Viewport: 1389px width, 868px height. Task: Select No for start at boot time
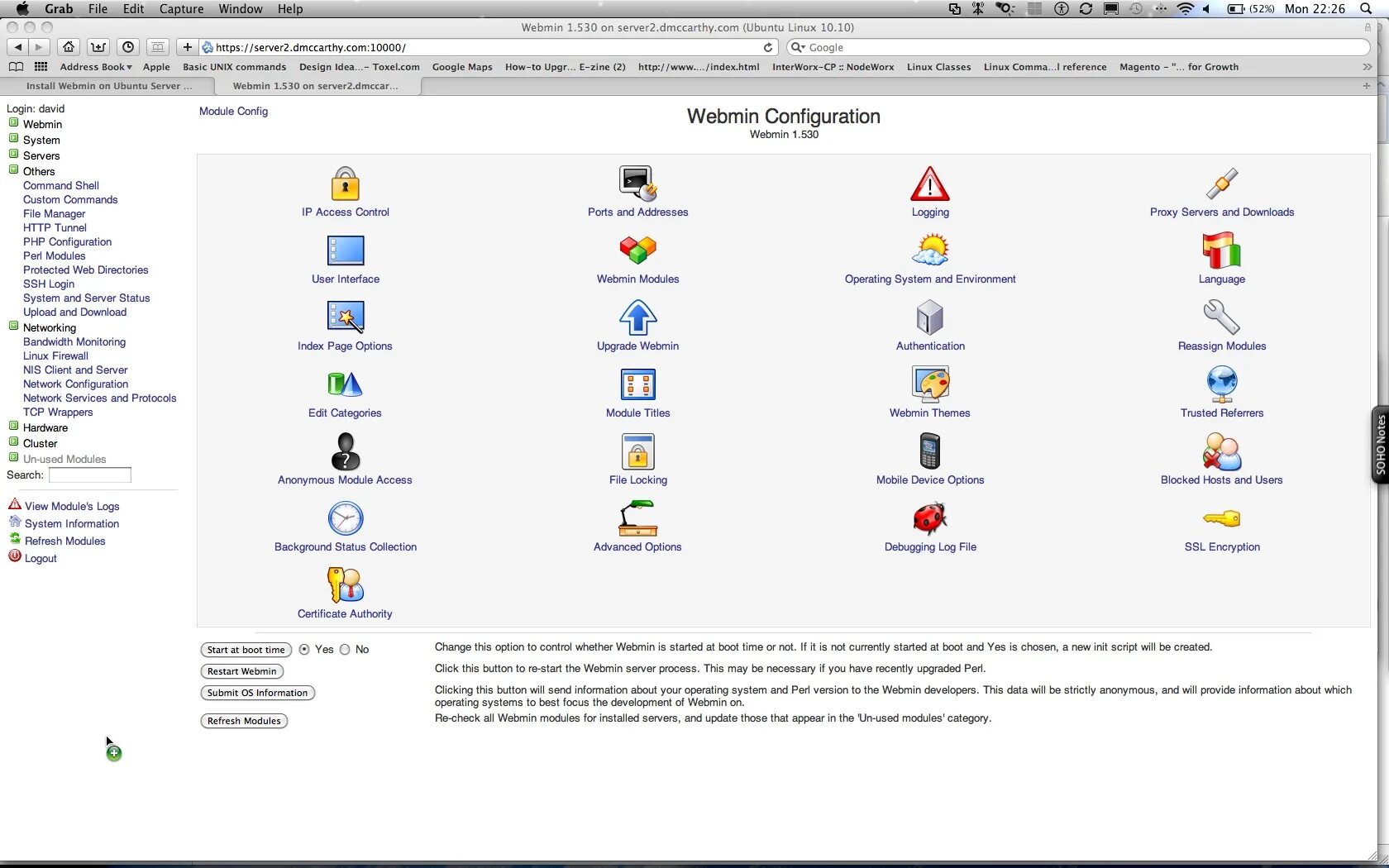tap(345, 650)
